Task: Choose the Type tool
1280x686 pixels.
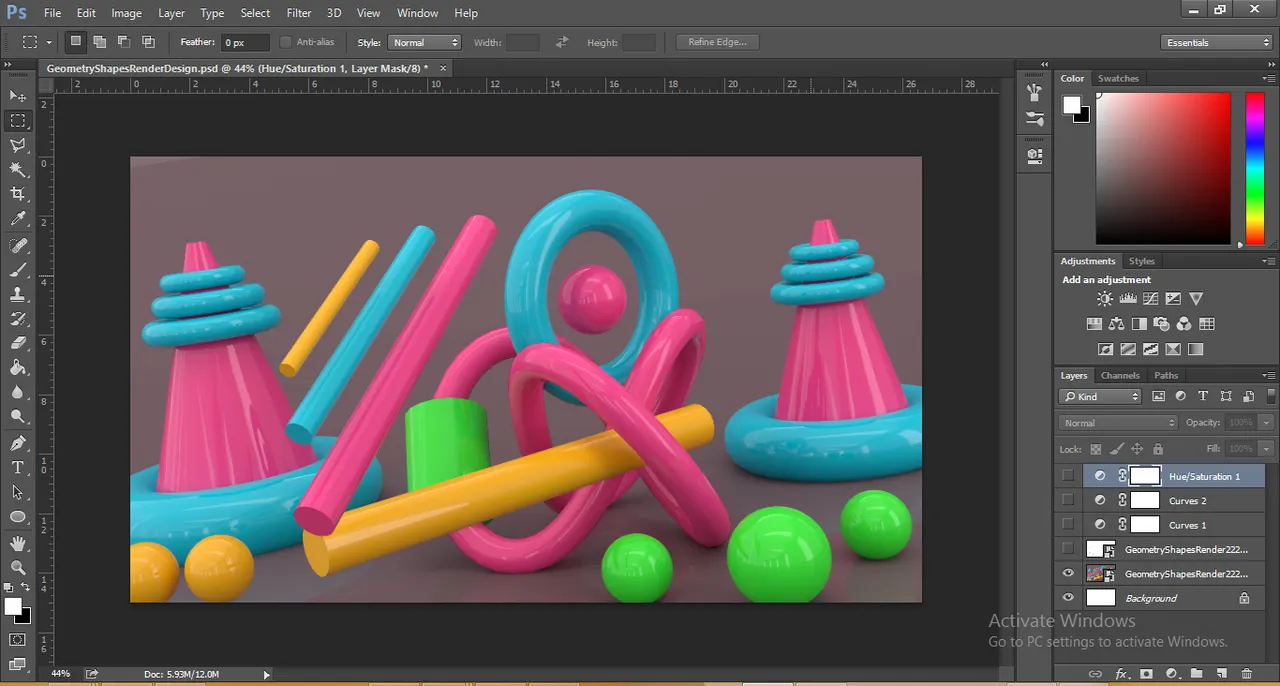Action: point(18,467)
